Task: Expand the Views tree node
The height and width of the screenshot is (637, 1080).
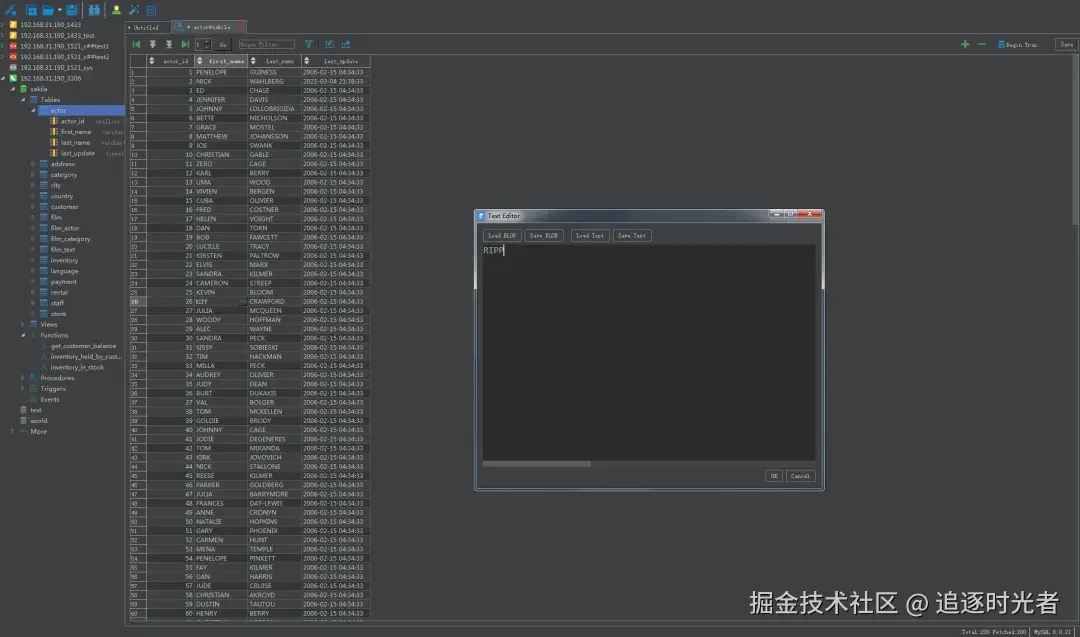Action: point(23,324)
